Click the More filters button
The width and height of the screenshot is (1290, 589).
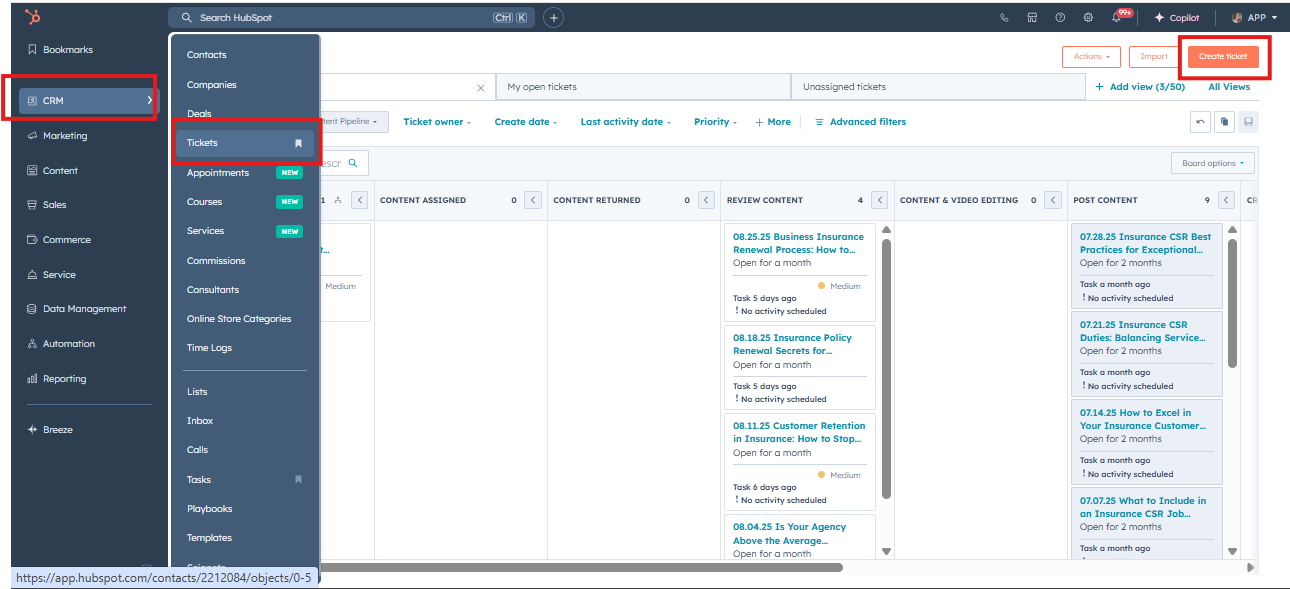pos(773,122)
